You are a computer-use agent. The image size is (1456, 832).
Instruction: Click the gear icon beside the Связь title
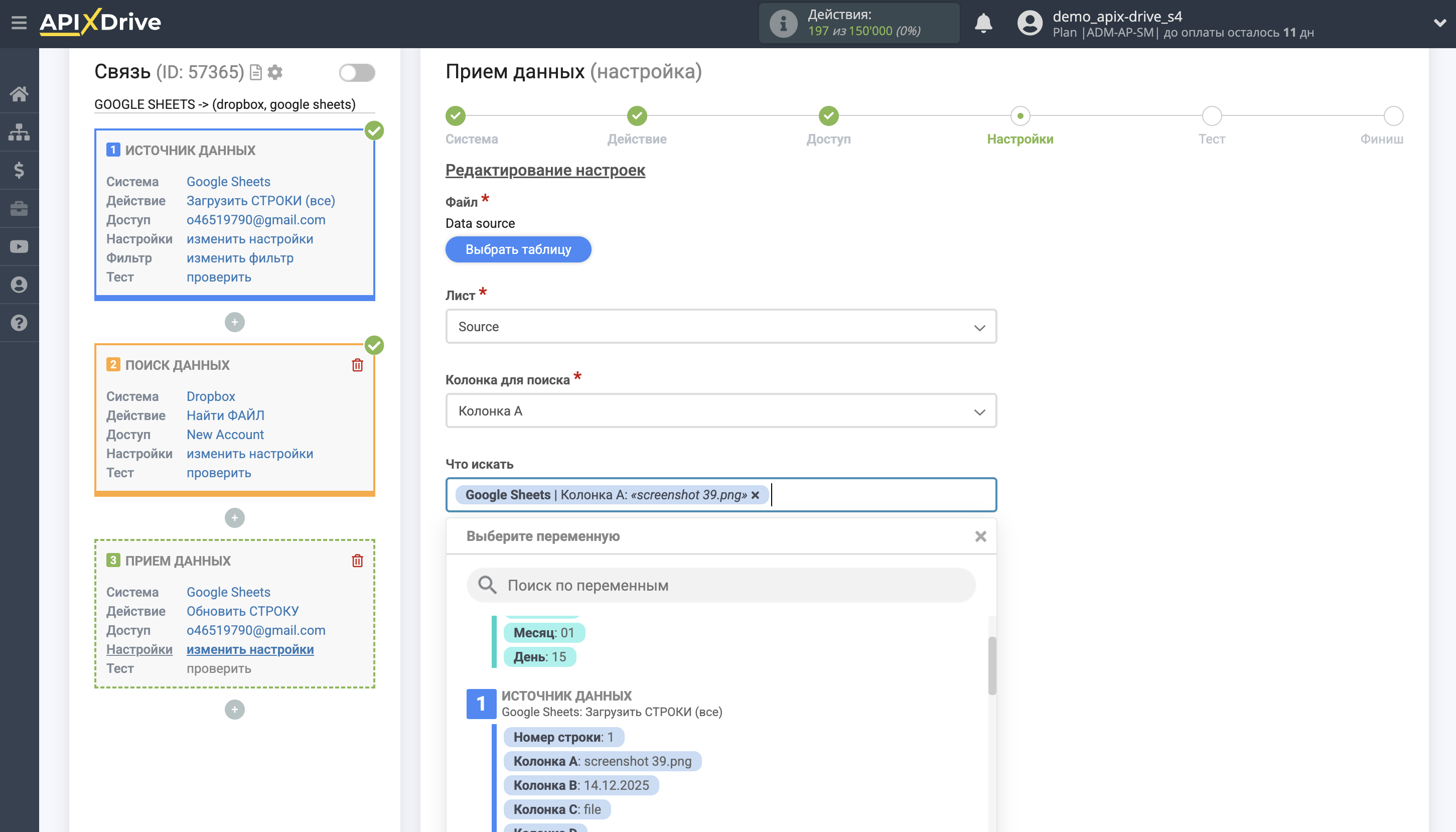pos(275,72)
